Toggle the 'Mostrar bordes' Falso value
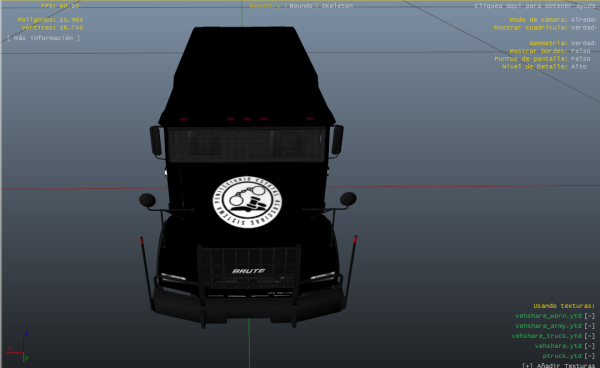 [x=580, y=51]
